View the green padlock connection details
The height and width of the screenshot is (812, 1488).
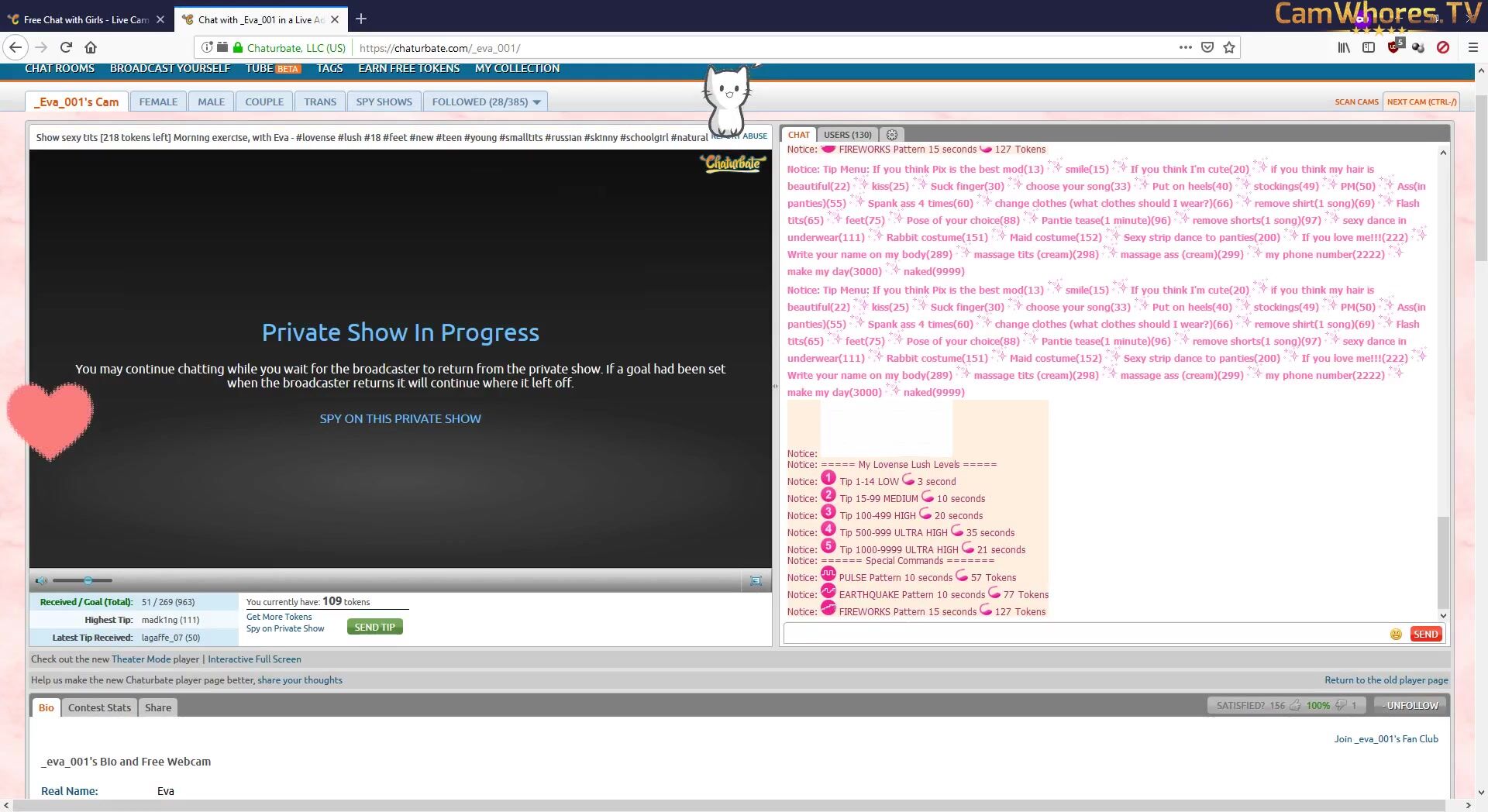tap(239, 47)
